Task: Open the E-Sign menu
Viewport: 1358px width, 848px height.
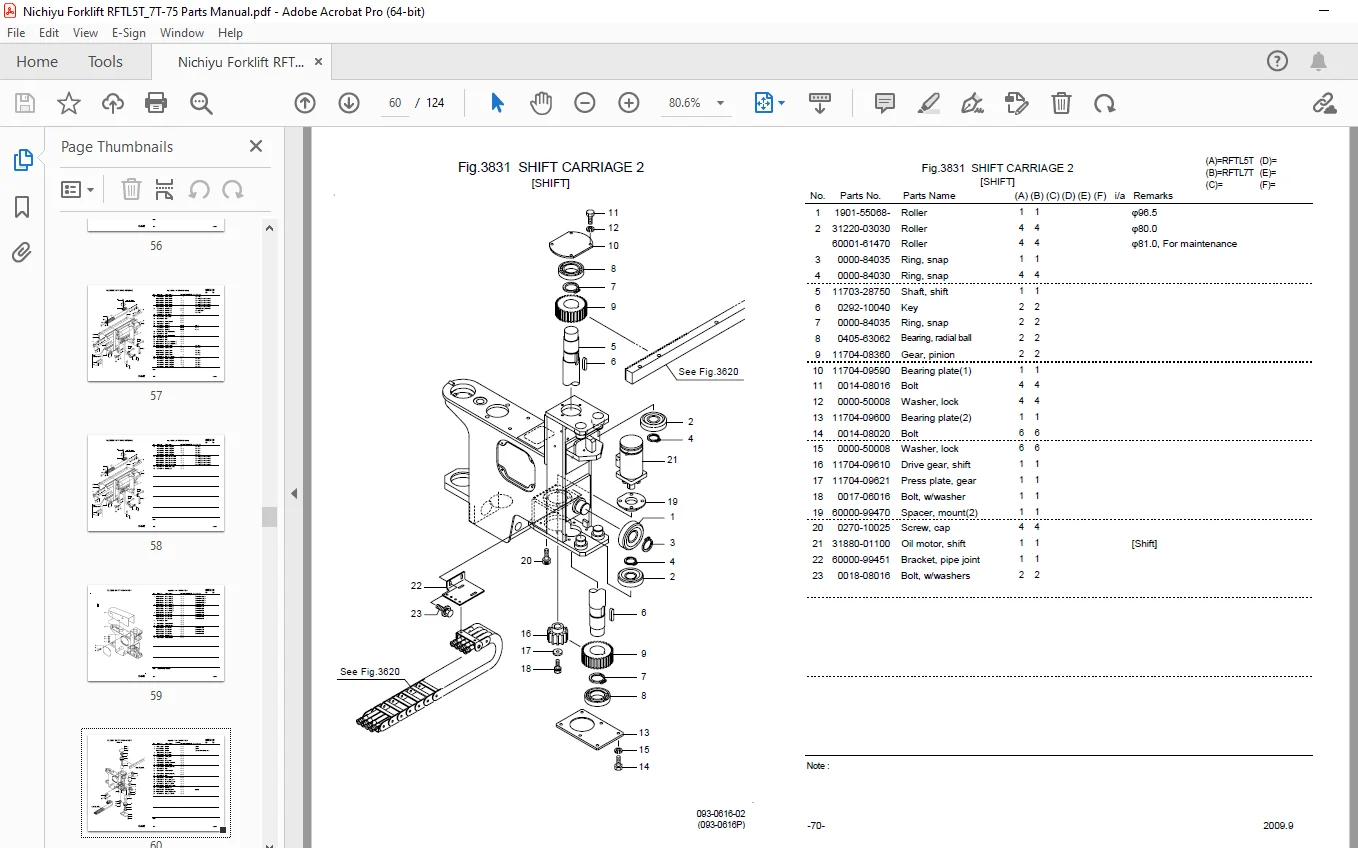Action: (128, 33)
